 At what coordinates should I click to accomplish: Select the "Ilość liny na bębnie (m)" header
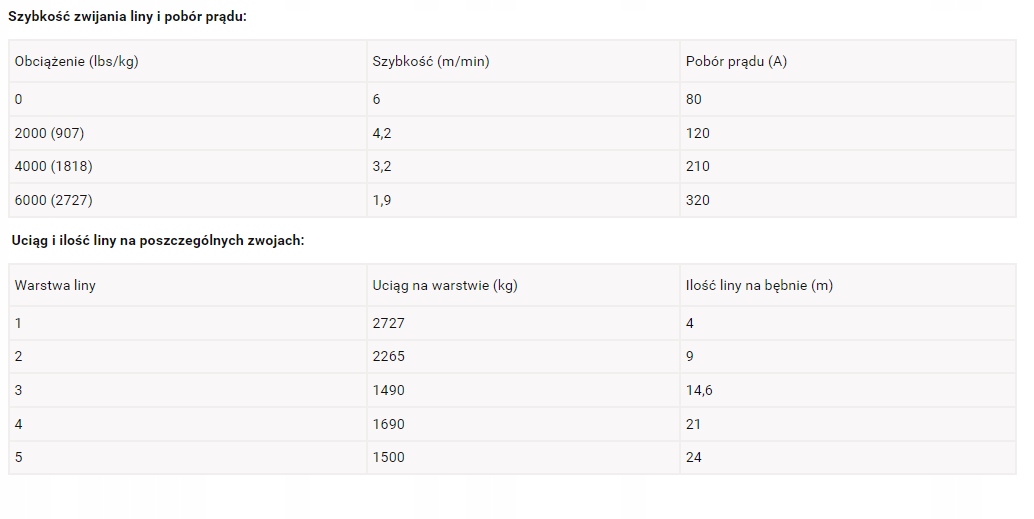point(759,285)
